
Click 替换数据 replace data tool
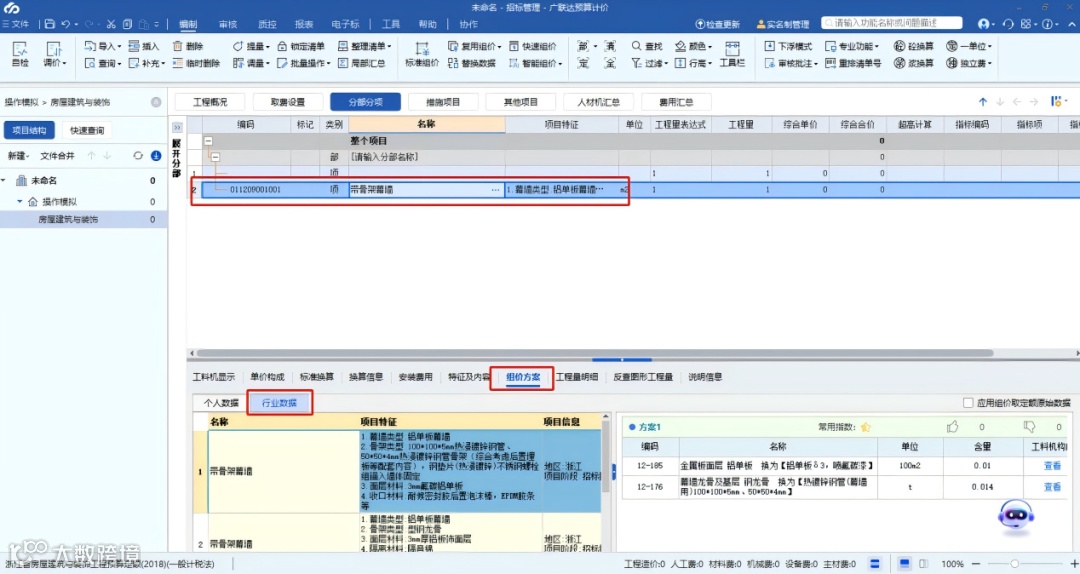[x=472, y=63]
